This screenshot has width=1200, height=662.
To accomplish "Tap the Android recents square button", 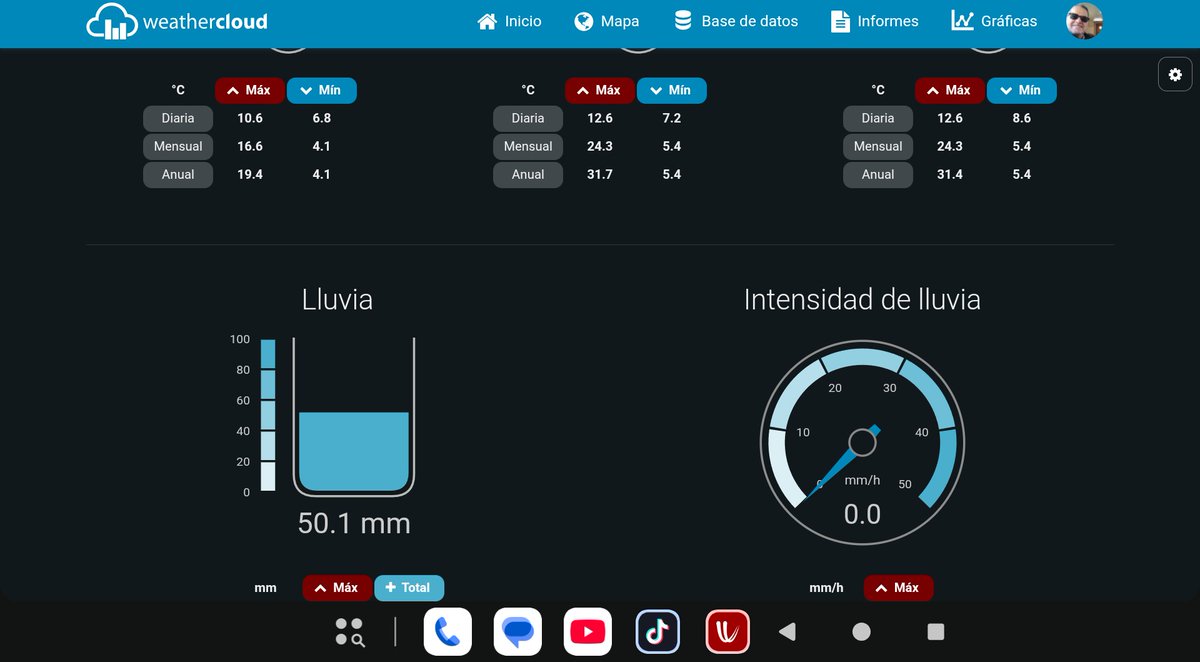I will [x=936, y=632].
